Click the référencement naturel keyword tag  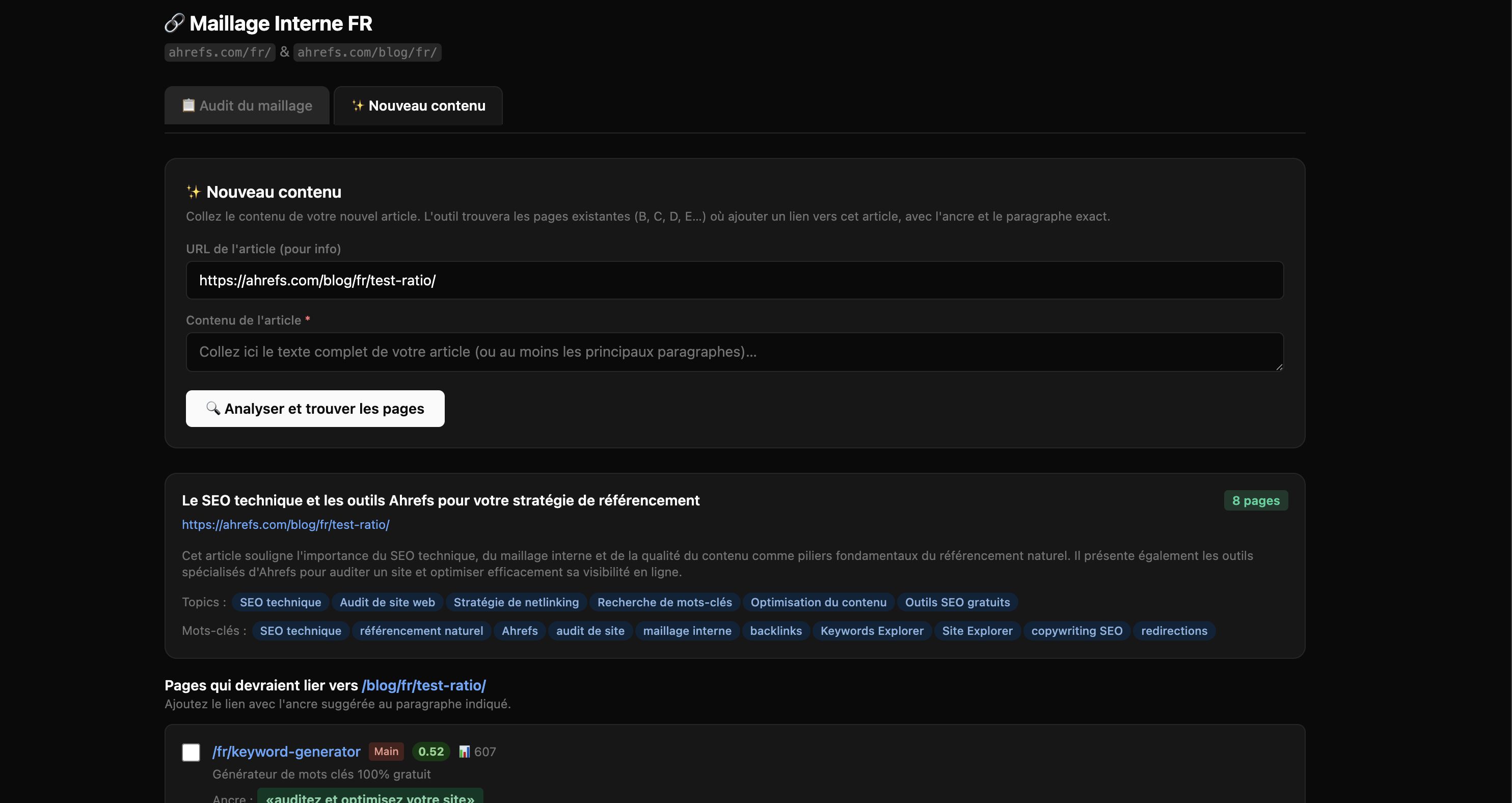point(421,630)
